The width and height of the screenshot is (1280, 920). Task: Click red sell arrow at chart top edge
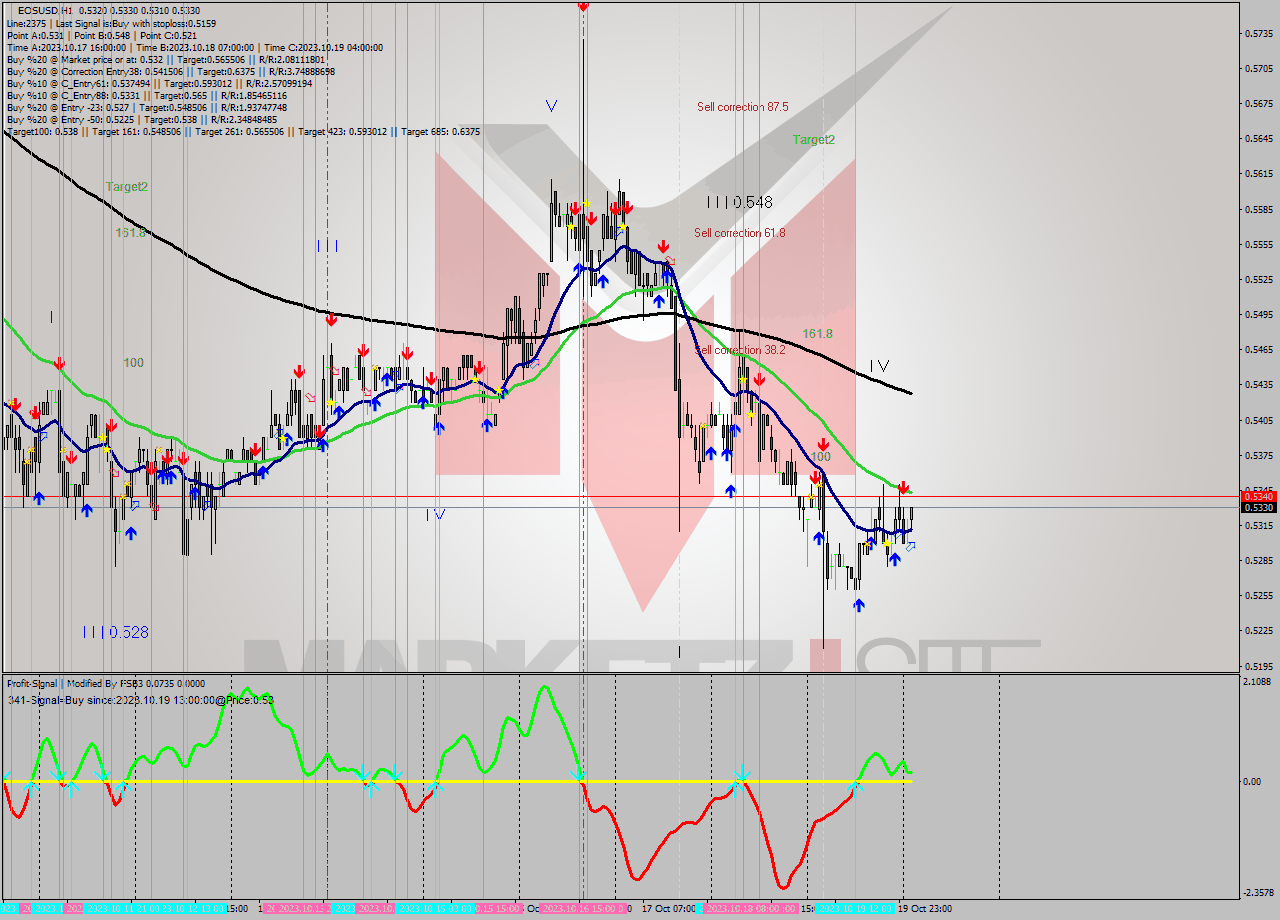[x=583, y=6]
